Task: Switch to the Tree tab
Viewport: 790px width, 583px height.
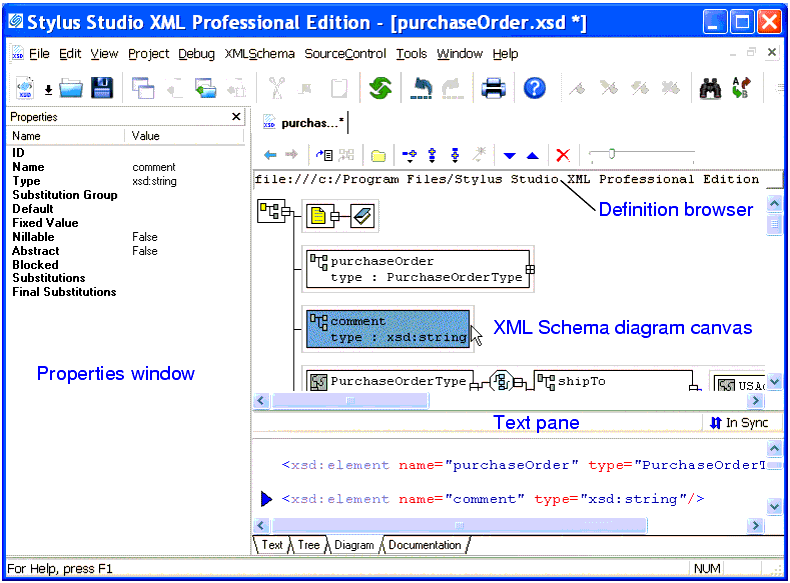Action: tap(308, 545)
